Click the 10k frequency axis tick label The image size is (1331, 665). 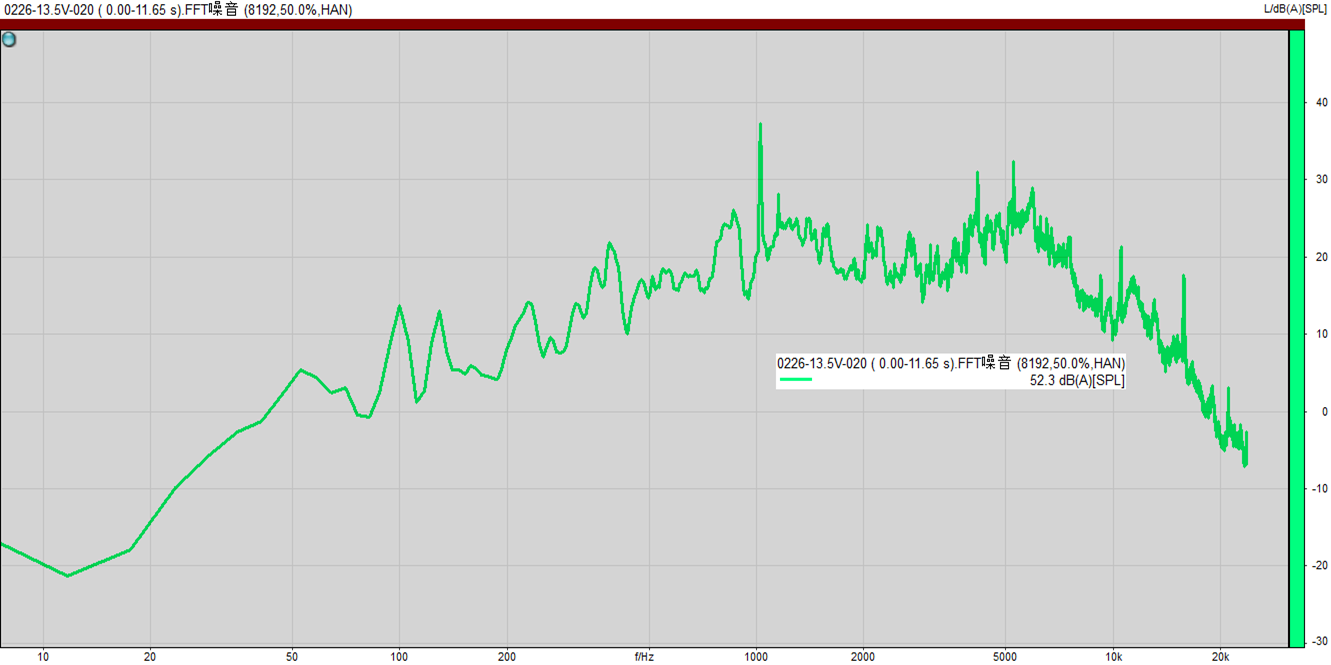pos(1113,657)
